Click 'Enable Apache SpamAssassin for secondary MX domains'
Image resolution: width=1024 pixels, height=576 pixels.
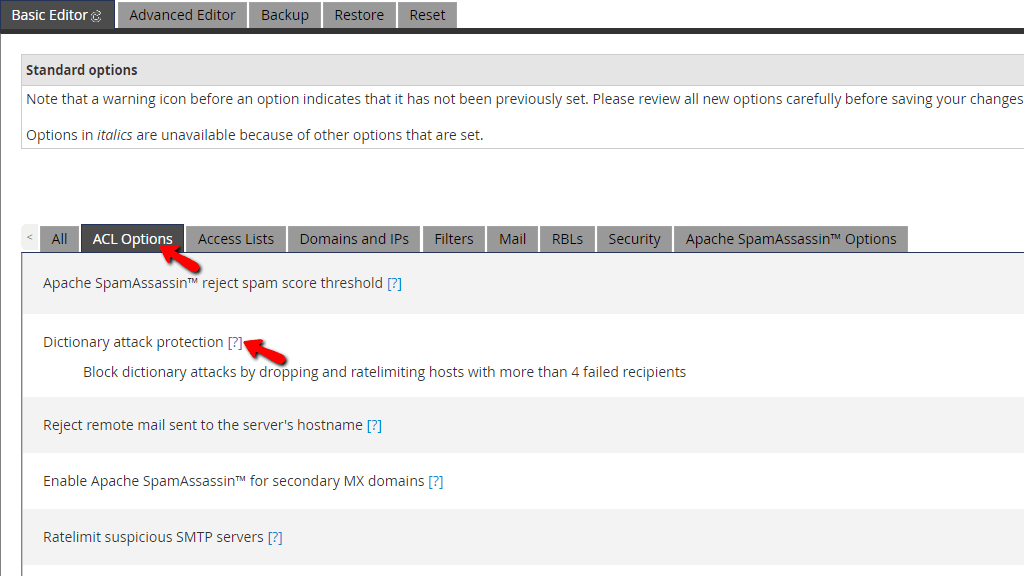(x=234, y=481)
